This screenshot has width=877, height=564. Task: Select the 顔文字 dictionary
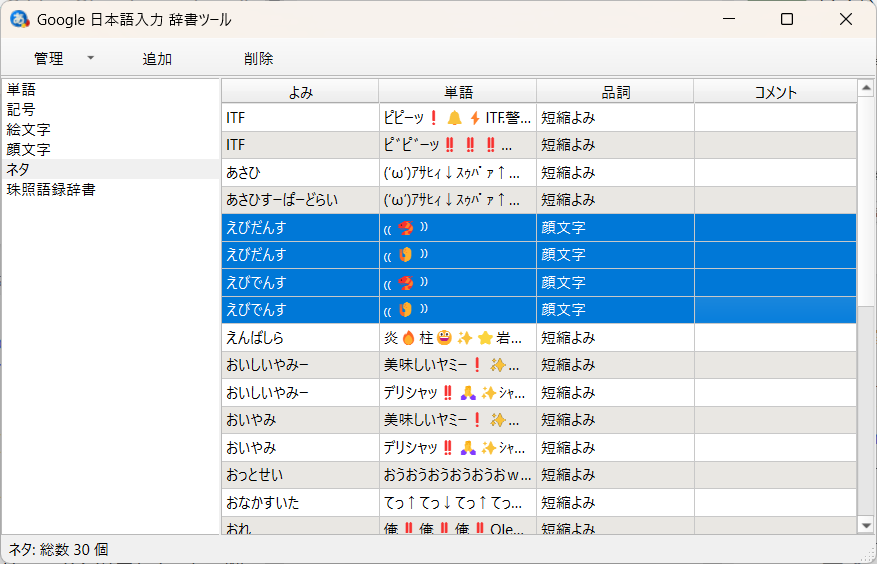click(x=28, y=150)
